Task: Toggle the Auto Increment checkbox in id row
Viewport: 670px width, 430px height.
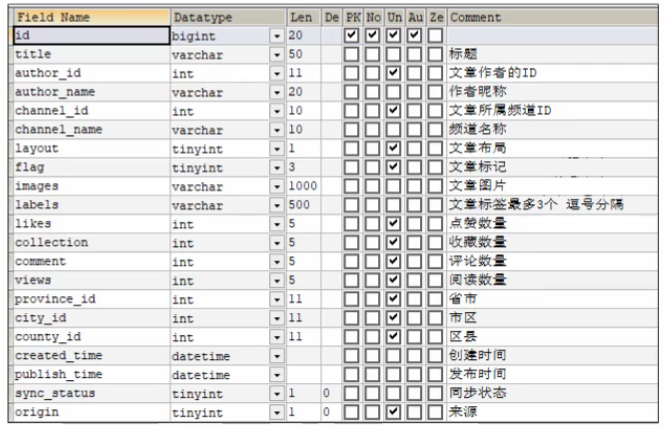Action: 414,35
